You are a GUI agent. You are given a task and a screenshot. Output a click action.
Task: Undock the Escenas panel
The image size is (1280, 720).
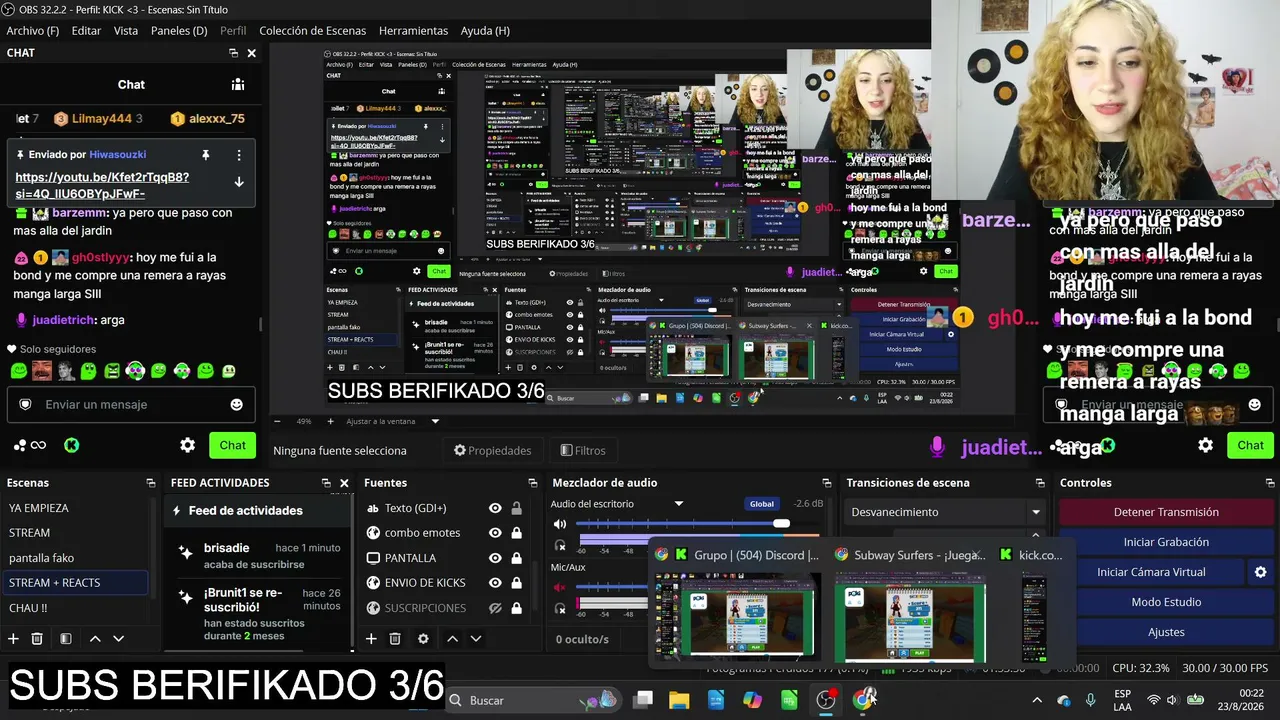pos(151,483)
